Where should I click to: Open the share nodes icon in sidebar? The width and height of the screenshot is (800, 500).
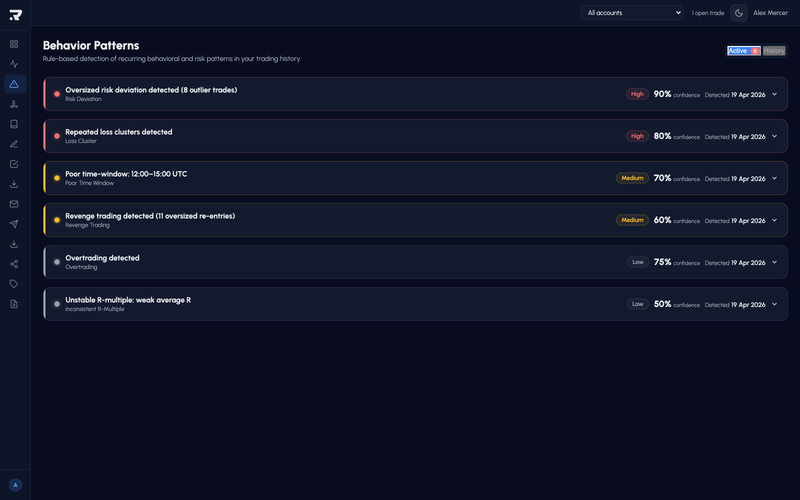click(14, 264)
